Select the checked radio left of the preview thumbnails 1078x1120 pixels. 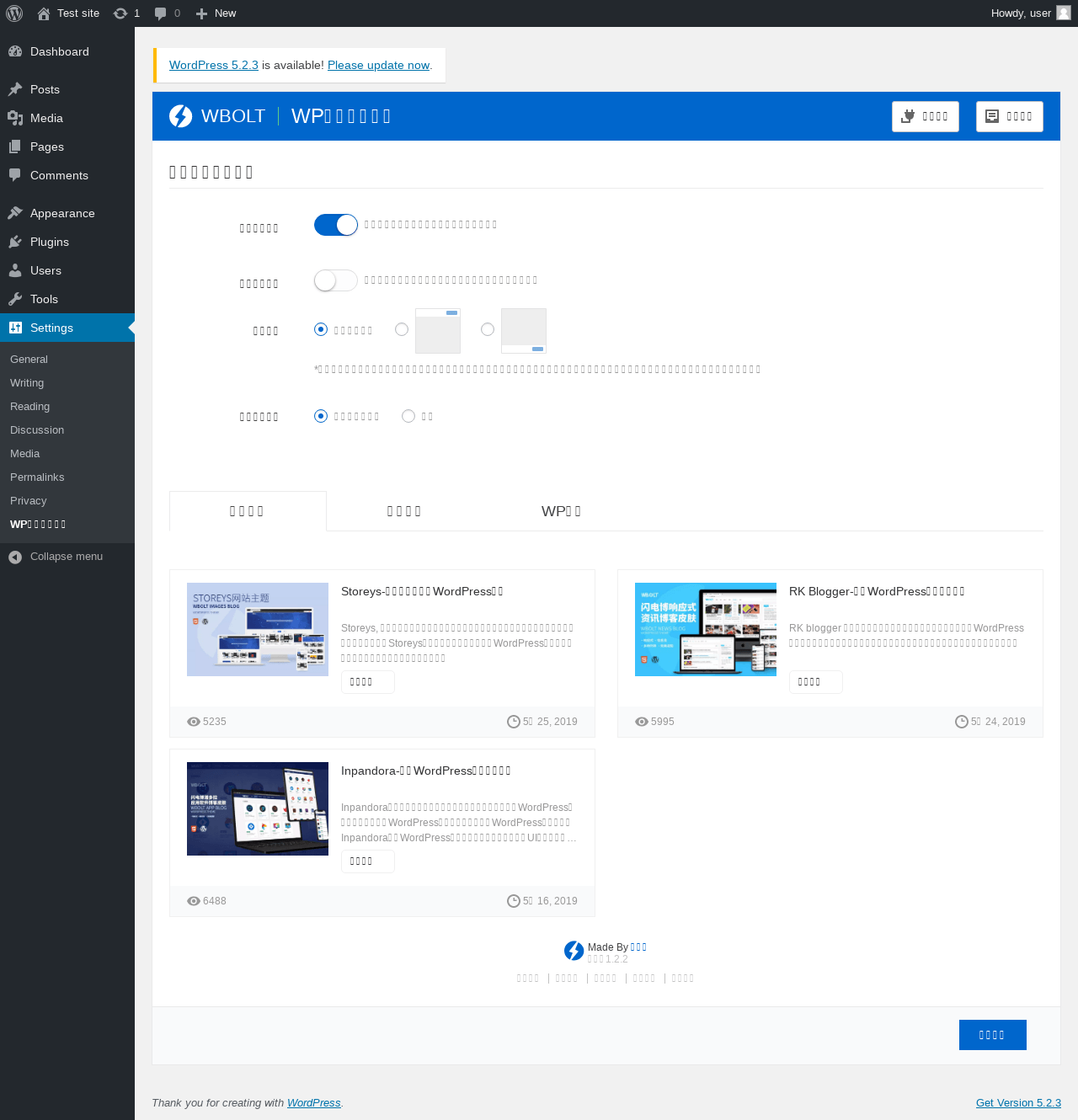coord(321,329)
